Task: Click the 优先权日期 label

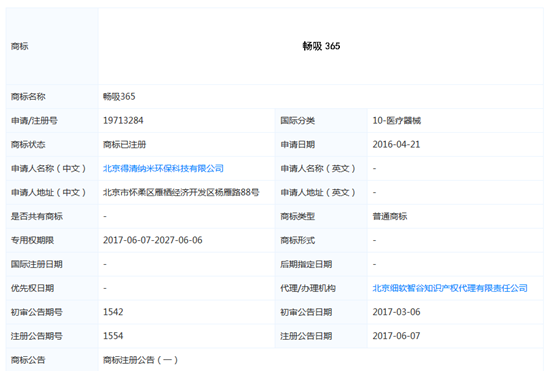Action: click(32, 288)
